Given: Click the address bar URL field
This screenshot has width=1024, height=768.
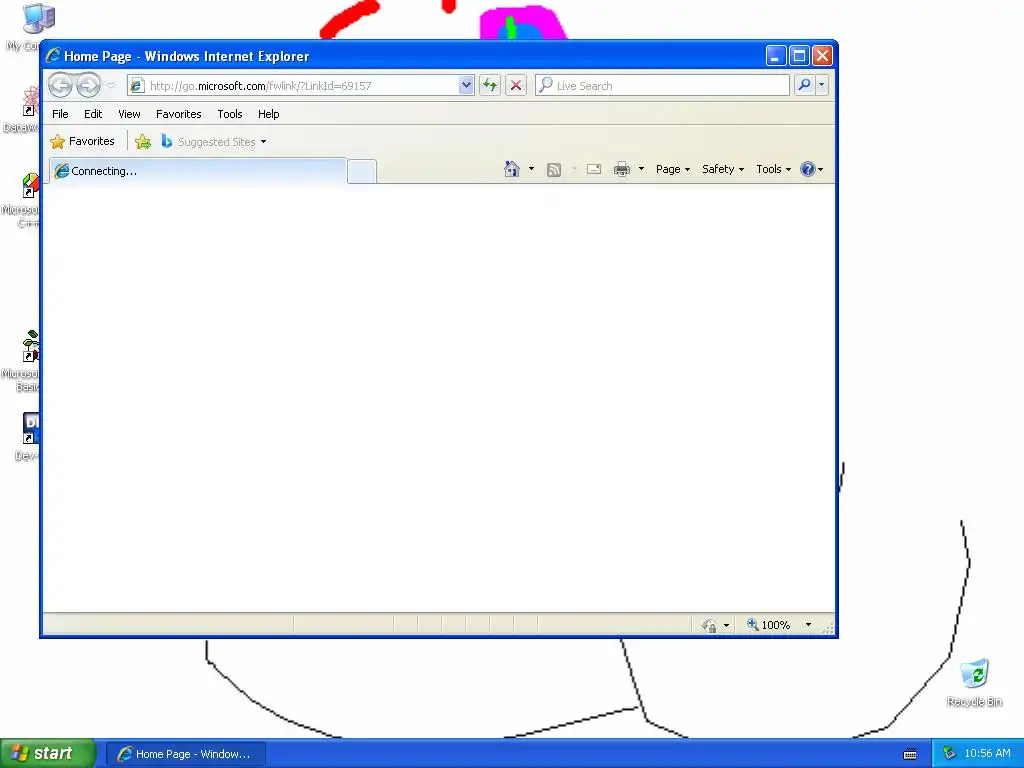Looking at the screenshot, I should (x=293, y=86).
